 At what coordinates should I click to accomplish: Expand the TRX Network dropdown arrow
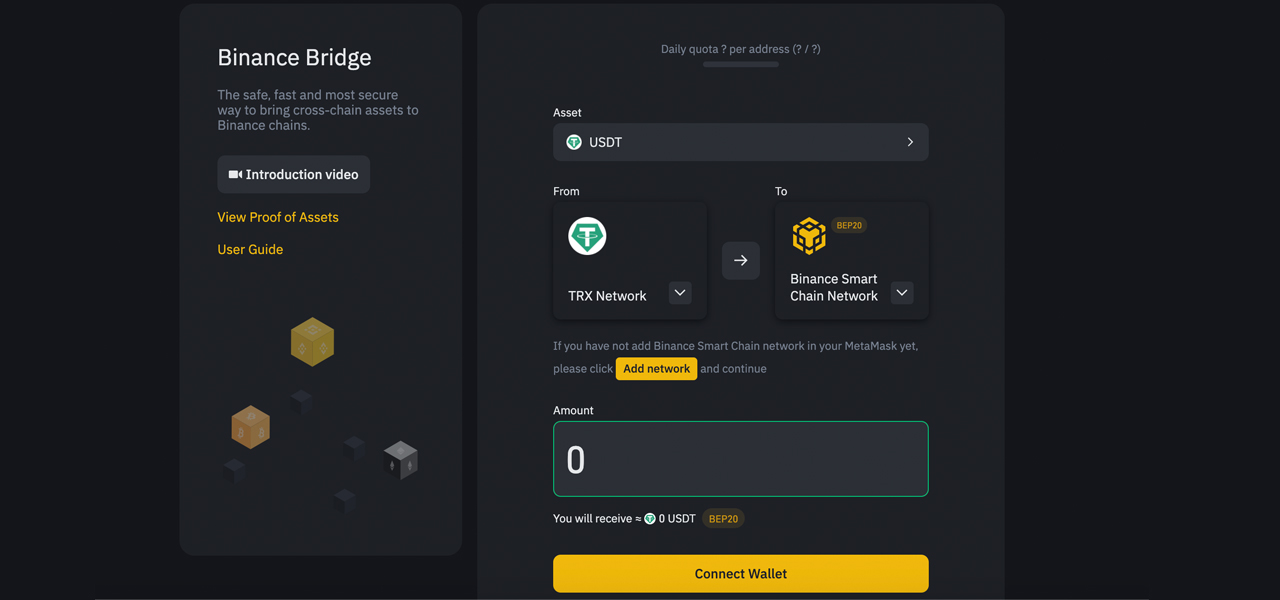click(680, 293)
